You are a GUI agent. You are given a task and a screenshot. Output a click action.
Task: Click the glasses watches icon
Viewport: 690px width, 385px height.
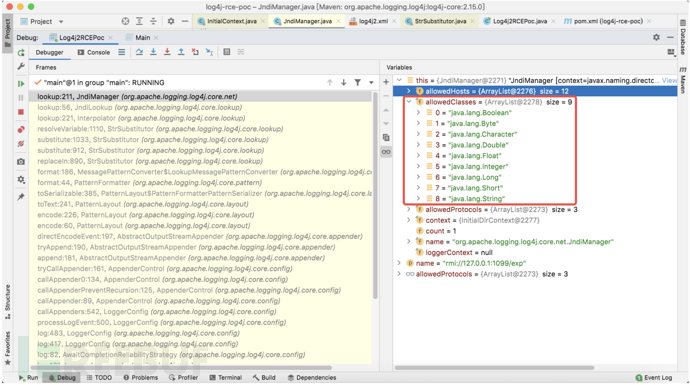(386, 152)
